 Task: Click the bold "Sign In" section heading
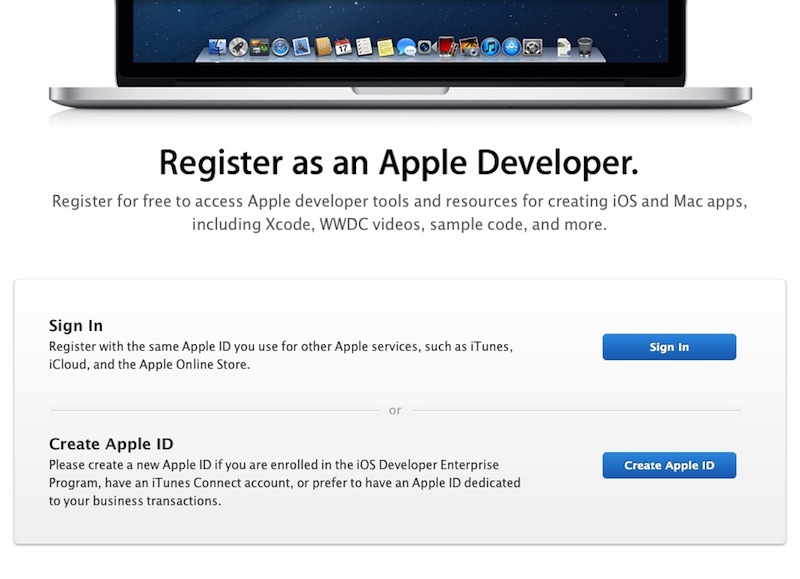pos(76,326)
